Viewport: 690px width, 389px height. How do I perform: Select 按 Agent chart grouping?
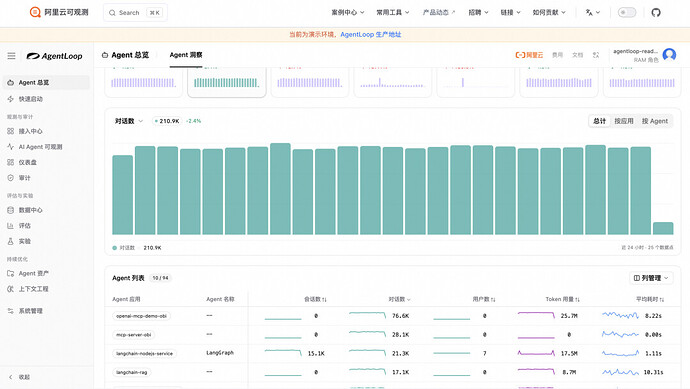[x=654, y=121]
